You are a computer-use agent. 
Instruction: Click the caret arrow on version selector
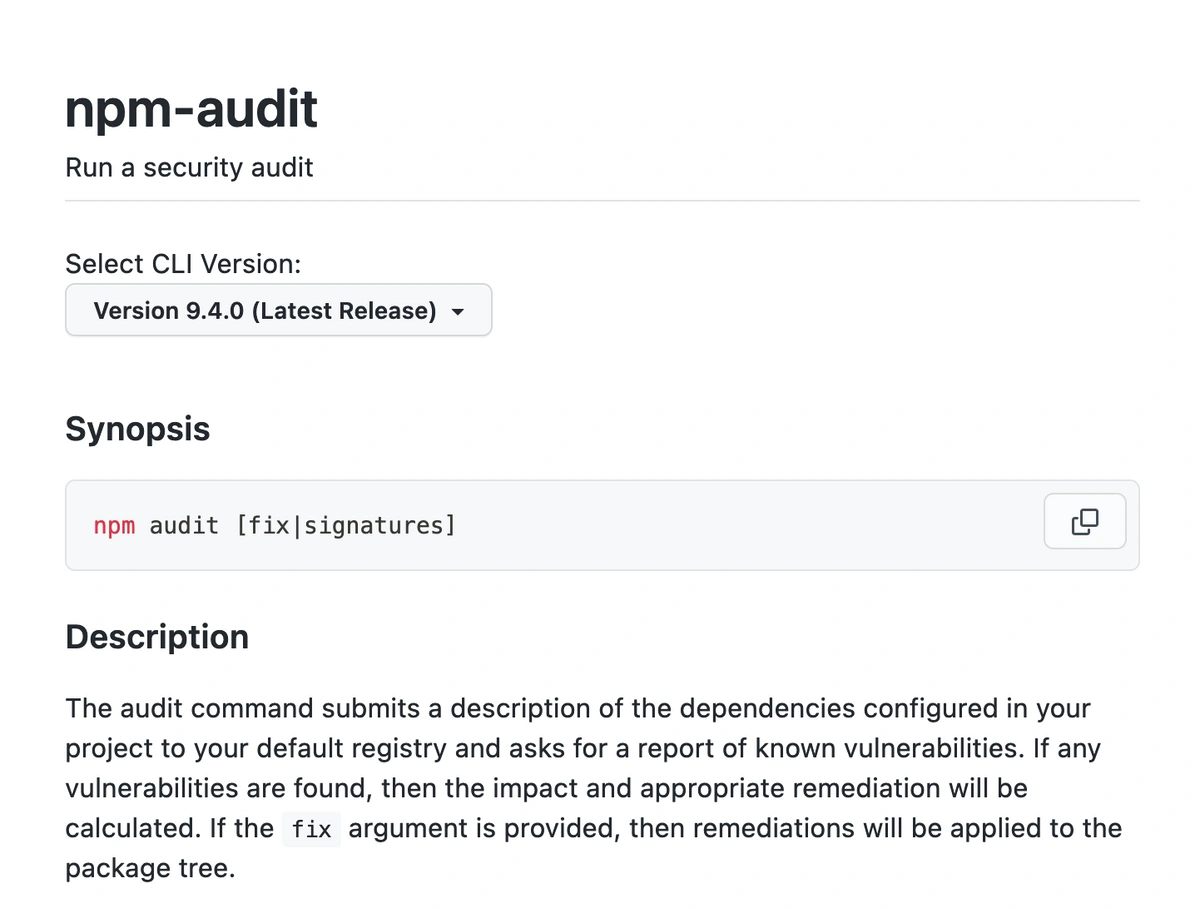coord(458,312)
